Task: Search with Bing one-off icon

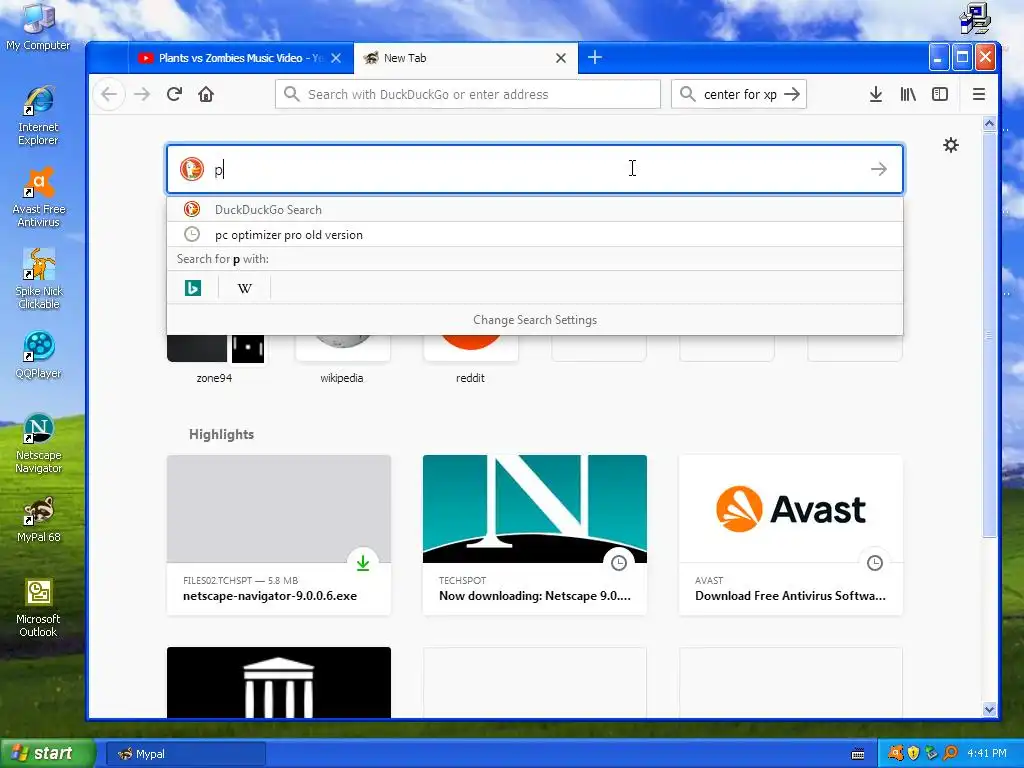Action: [x=193, y=288]
